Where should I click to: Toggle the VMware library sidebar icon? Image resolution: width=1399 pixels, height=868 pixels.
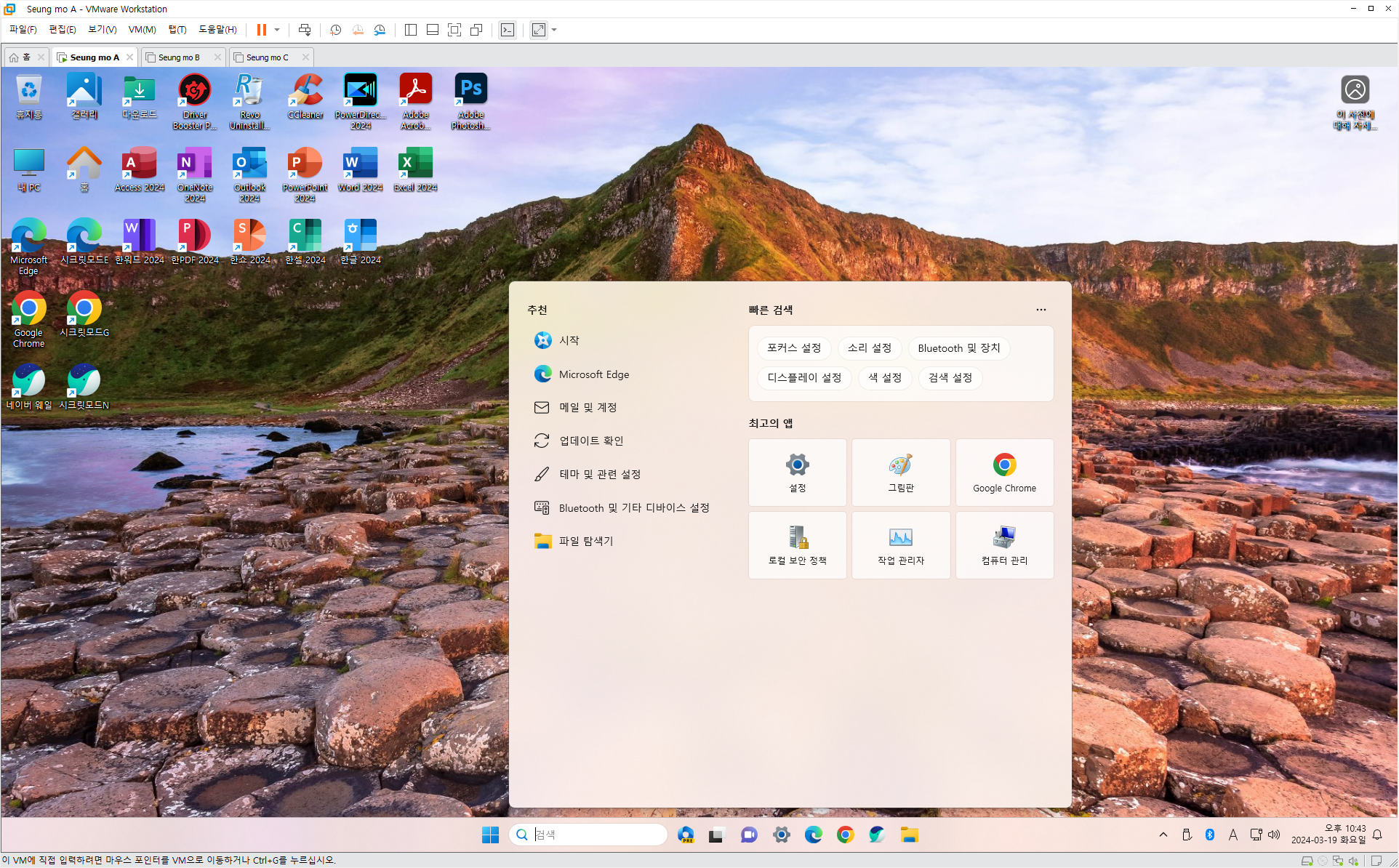411,30
